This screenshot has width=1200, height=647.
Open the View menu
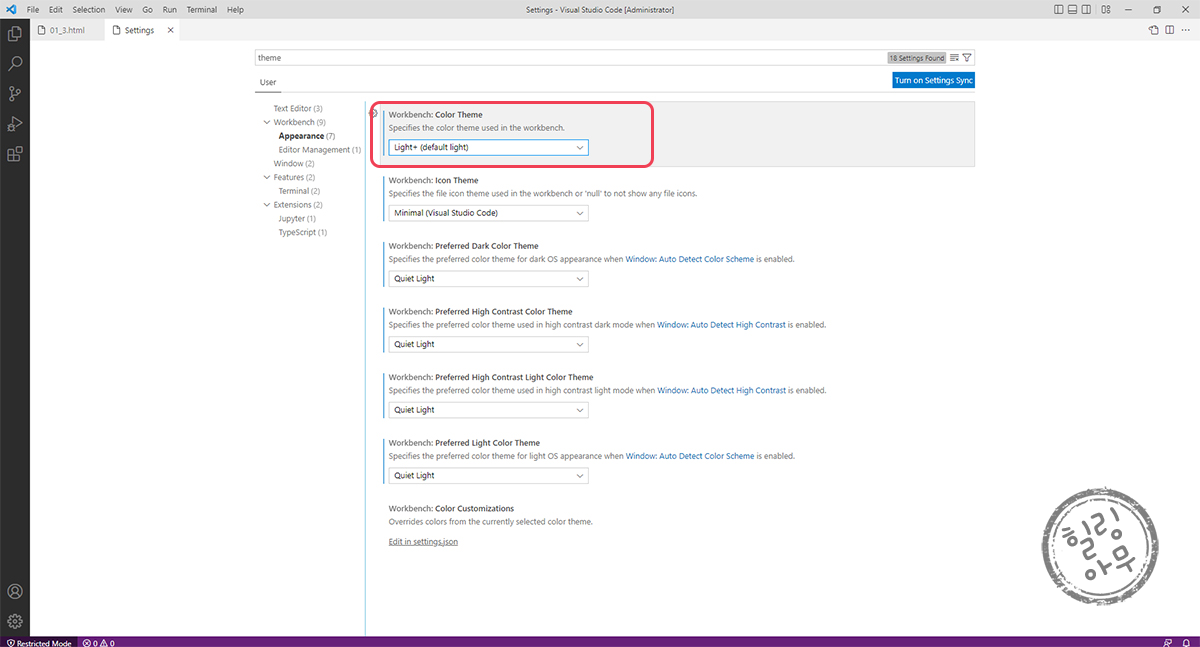click(x=124, y=9)
